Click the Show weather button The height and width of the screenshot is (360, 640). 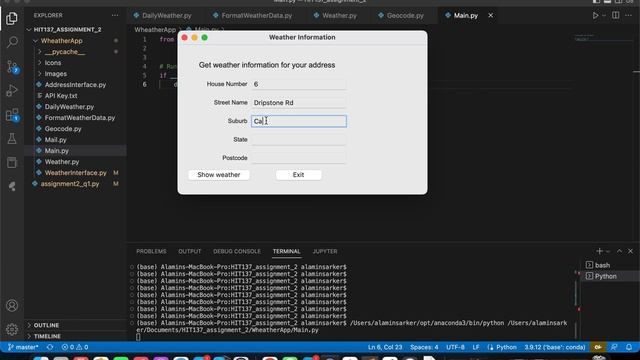coord(219,175)
